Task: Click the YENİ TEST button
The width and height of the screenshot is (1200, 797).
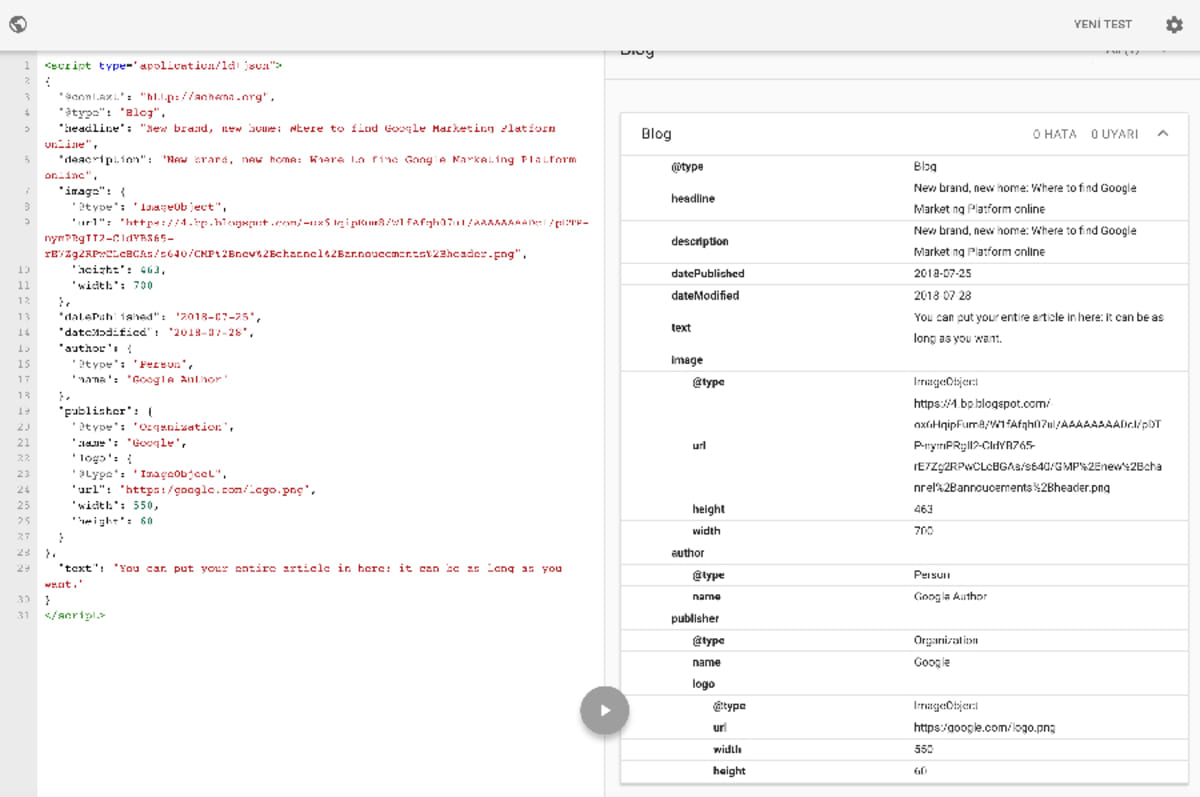Action: (1102, 24)
